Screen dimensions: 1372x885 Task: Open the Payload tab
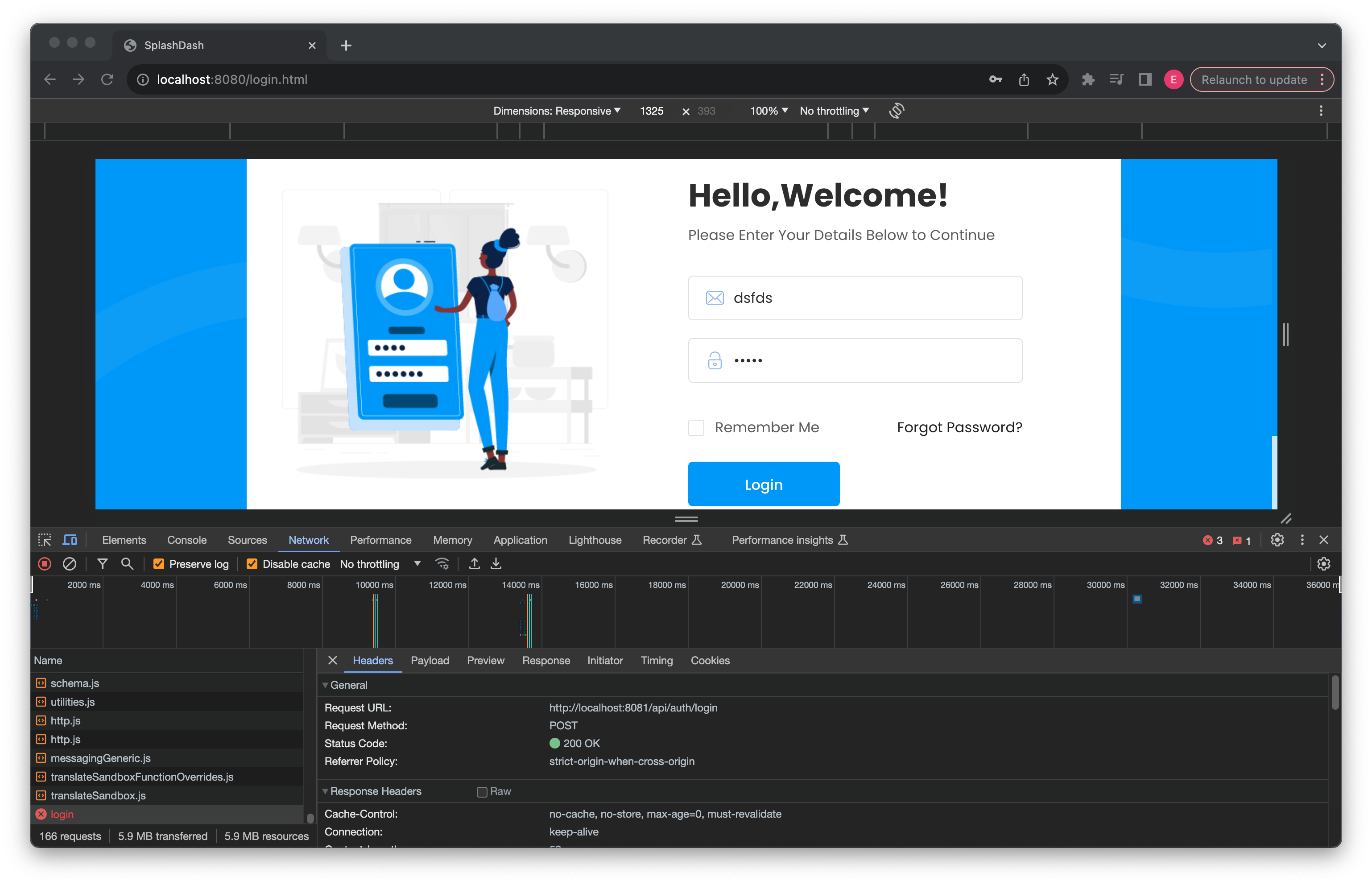pyautogui.click(x=429, y=660)
